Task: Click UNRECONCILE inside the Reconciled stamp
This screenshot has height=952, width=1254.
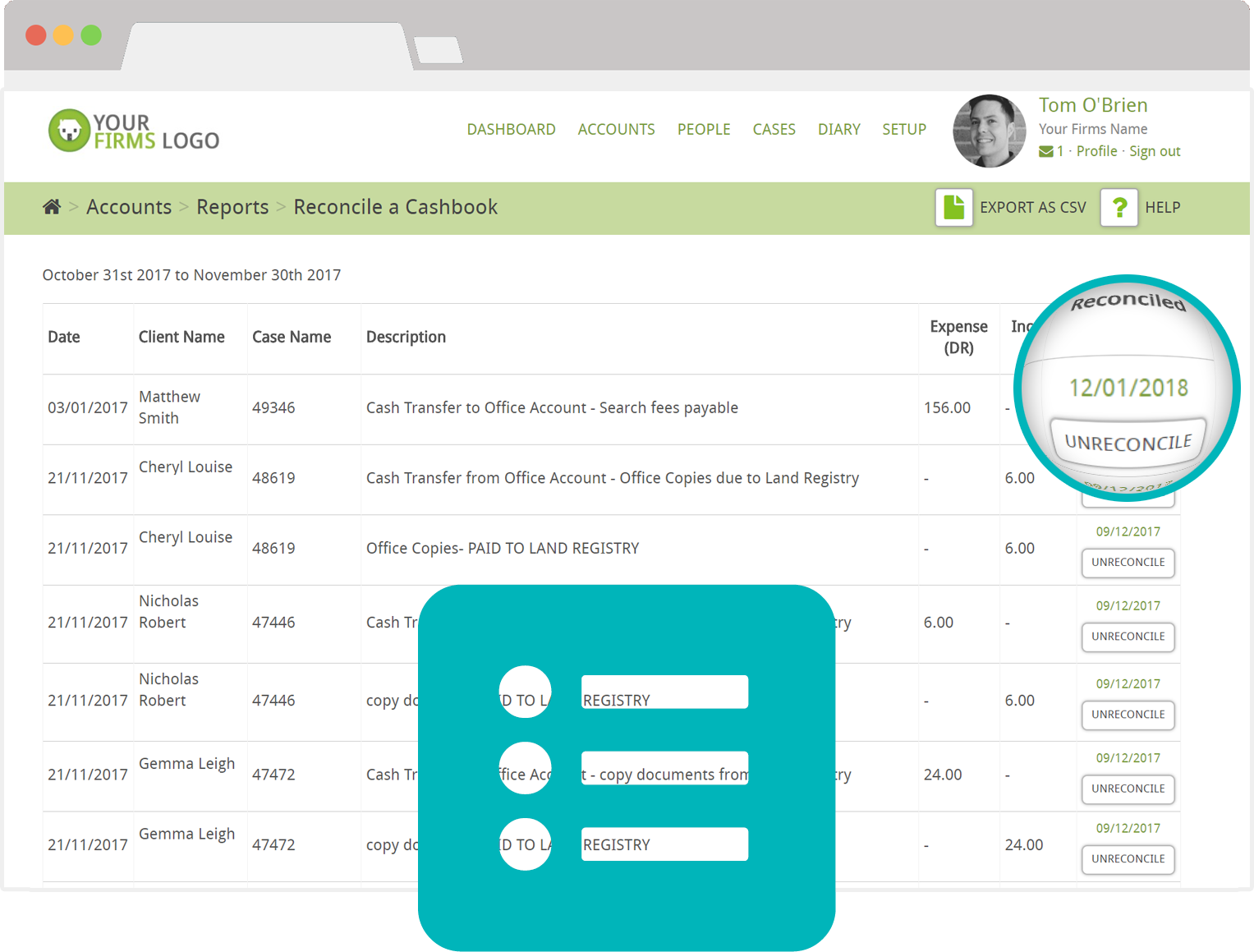Action: tap(1128, 441)
